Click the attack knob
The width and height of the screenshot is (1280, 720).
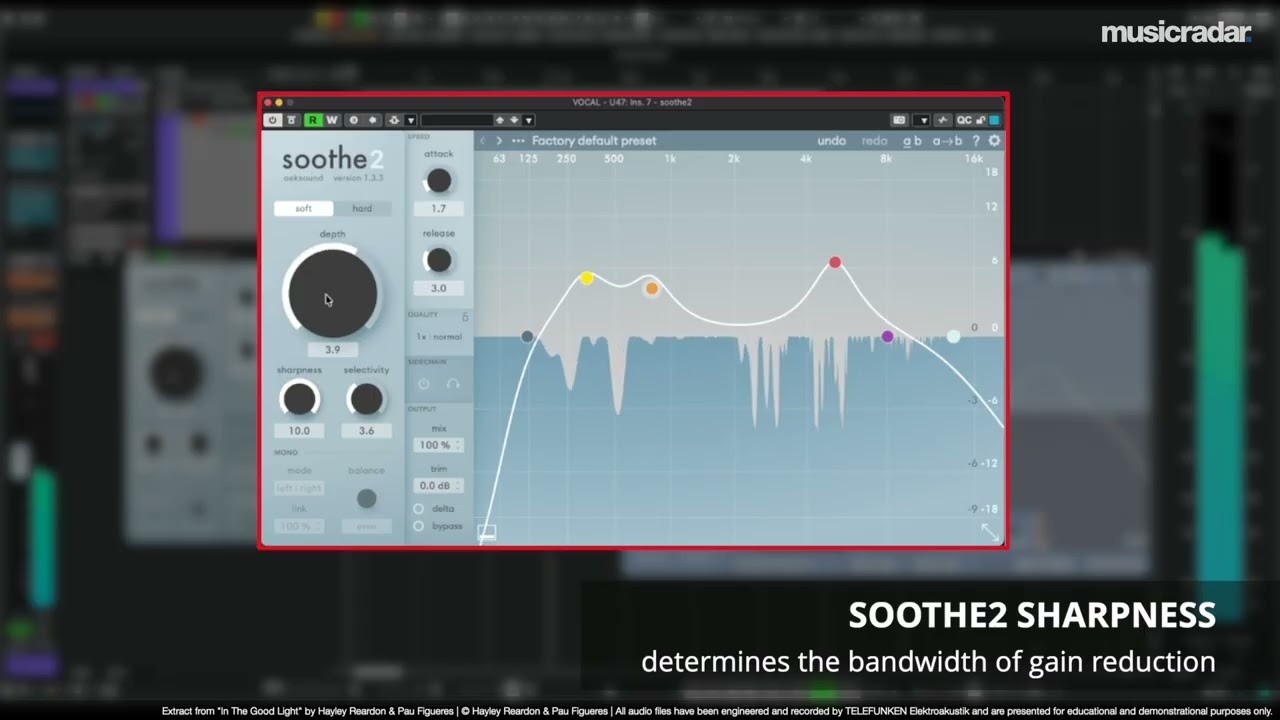click(438, 181)
